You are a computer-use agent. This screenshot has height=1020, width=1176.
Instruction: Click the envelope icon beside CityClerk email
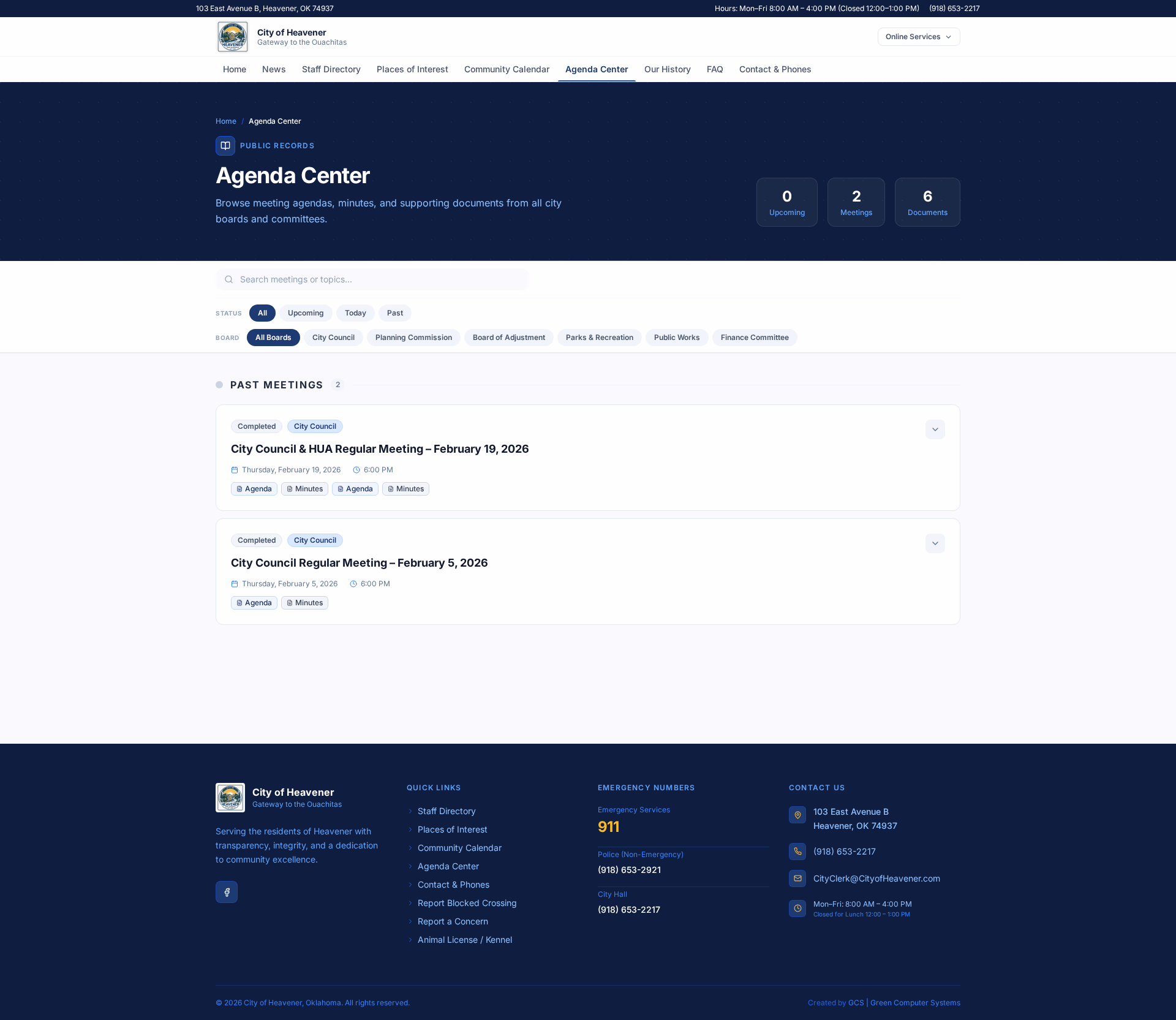pyautogui.click(x=797, y=878)
